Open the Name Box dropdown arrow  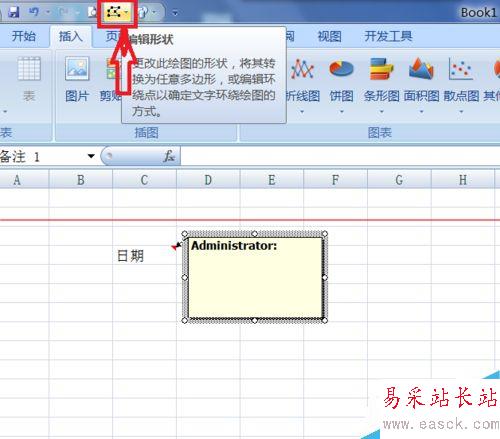tap(91, 156)
